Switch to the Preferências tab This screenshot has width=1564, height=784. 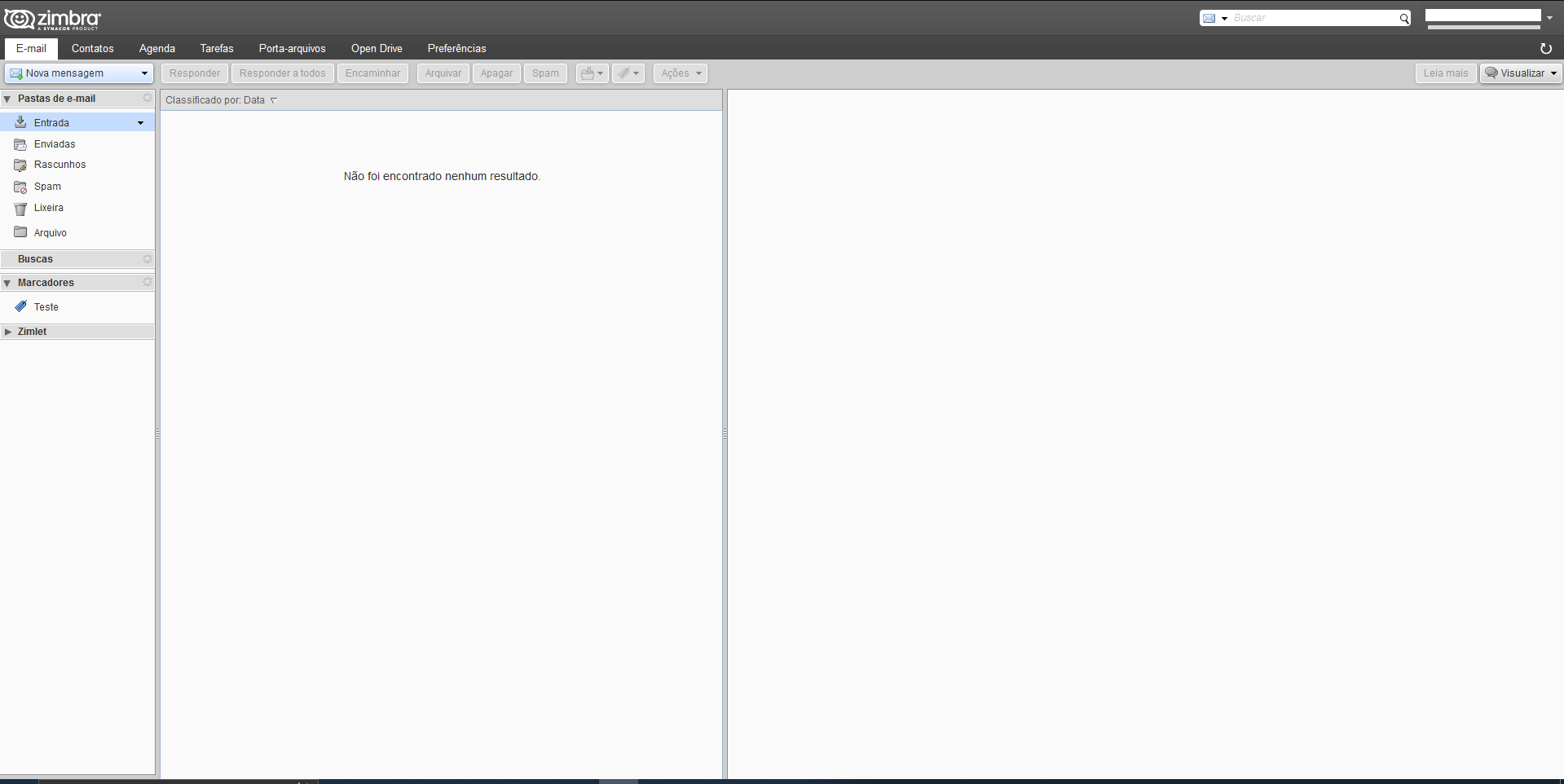[456, 49]
